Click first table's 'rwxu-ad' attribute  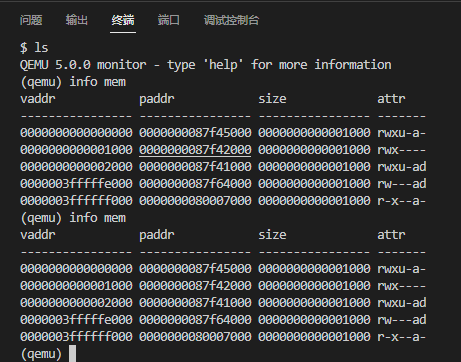coord(402,167)
